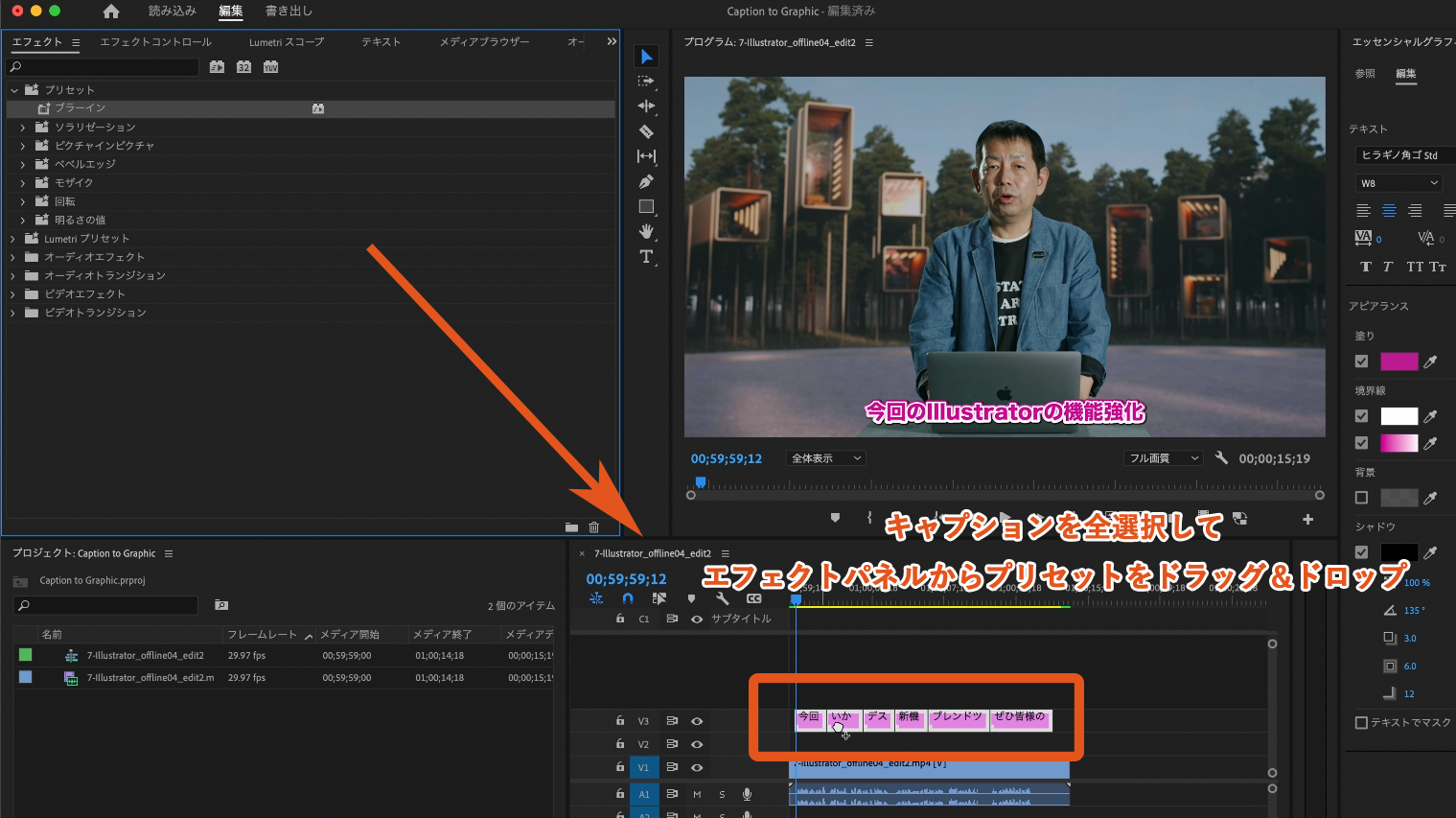This screenshot has height=818, width=1456.
Task: Filter by YUV Effects icon
Action: click(271, 67)
